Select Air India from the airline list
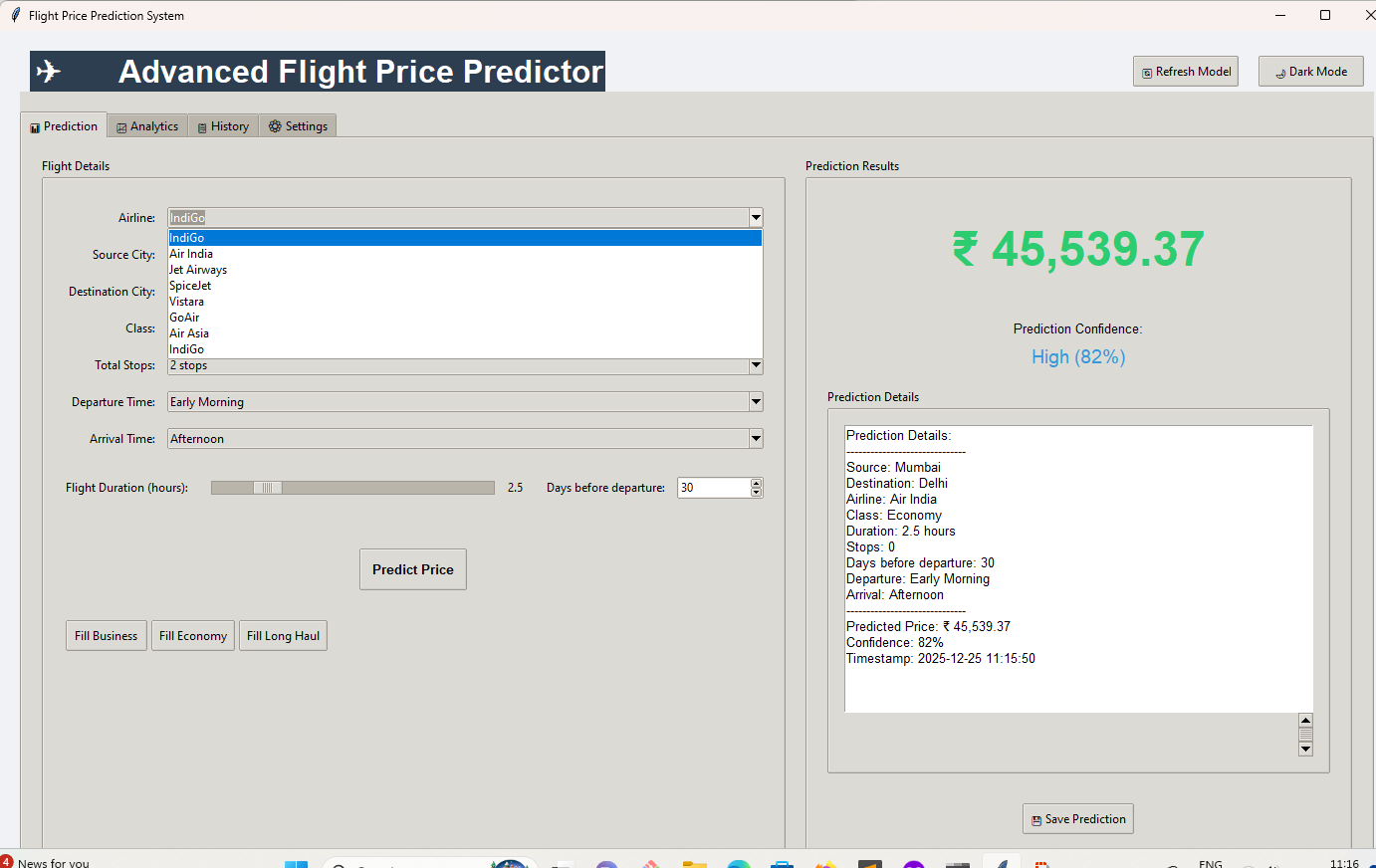 point(191,254)
